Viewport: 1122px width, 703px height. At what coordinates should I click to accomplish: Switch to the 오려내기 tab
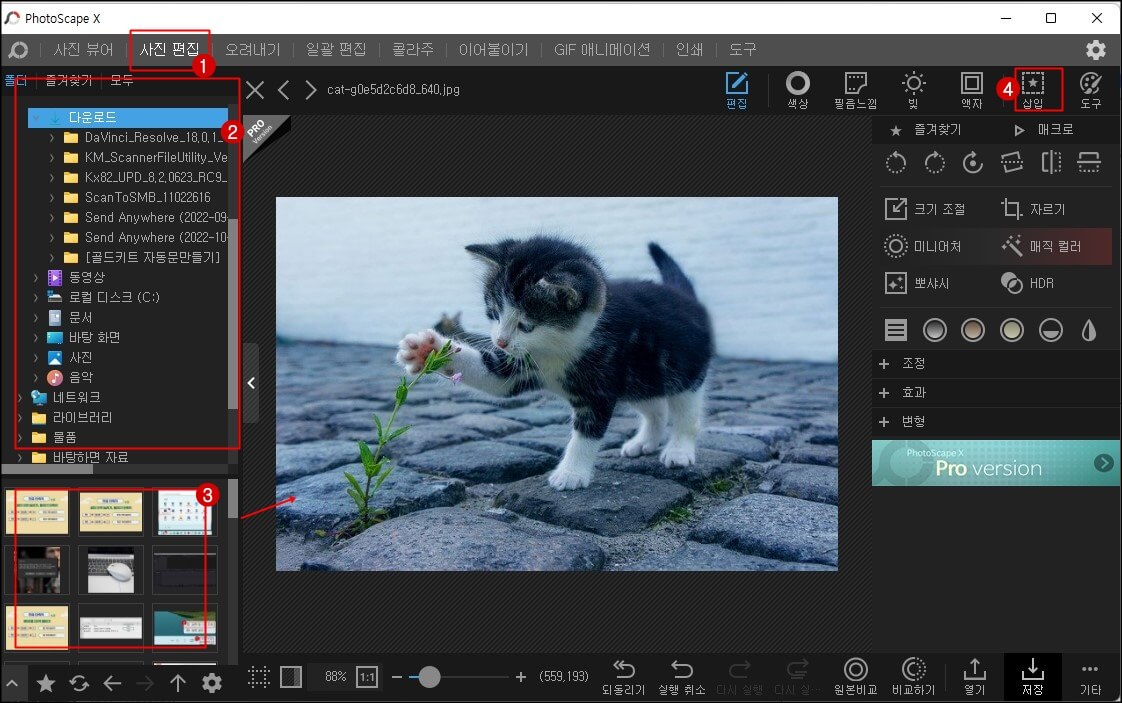(253, 49)
